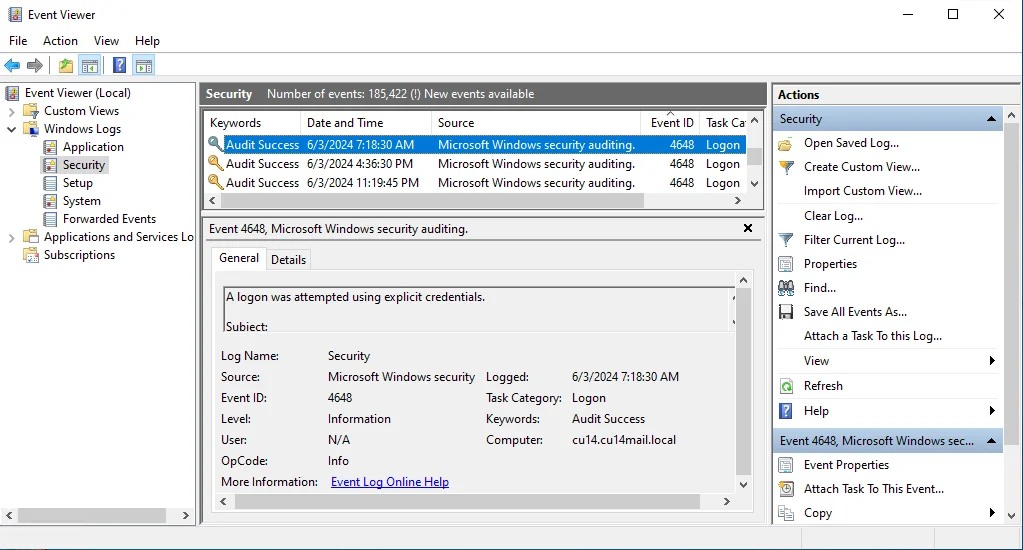Click the Copy icon in Actions pane

[786, 513]
